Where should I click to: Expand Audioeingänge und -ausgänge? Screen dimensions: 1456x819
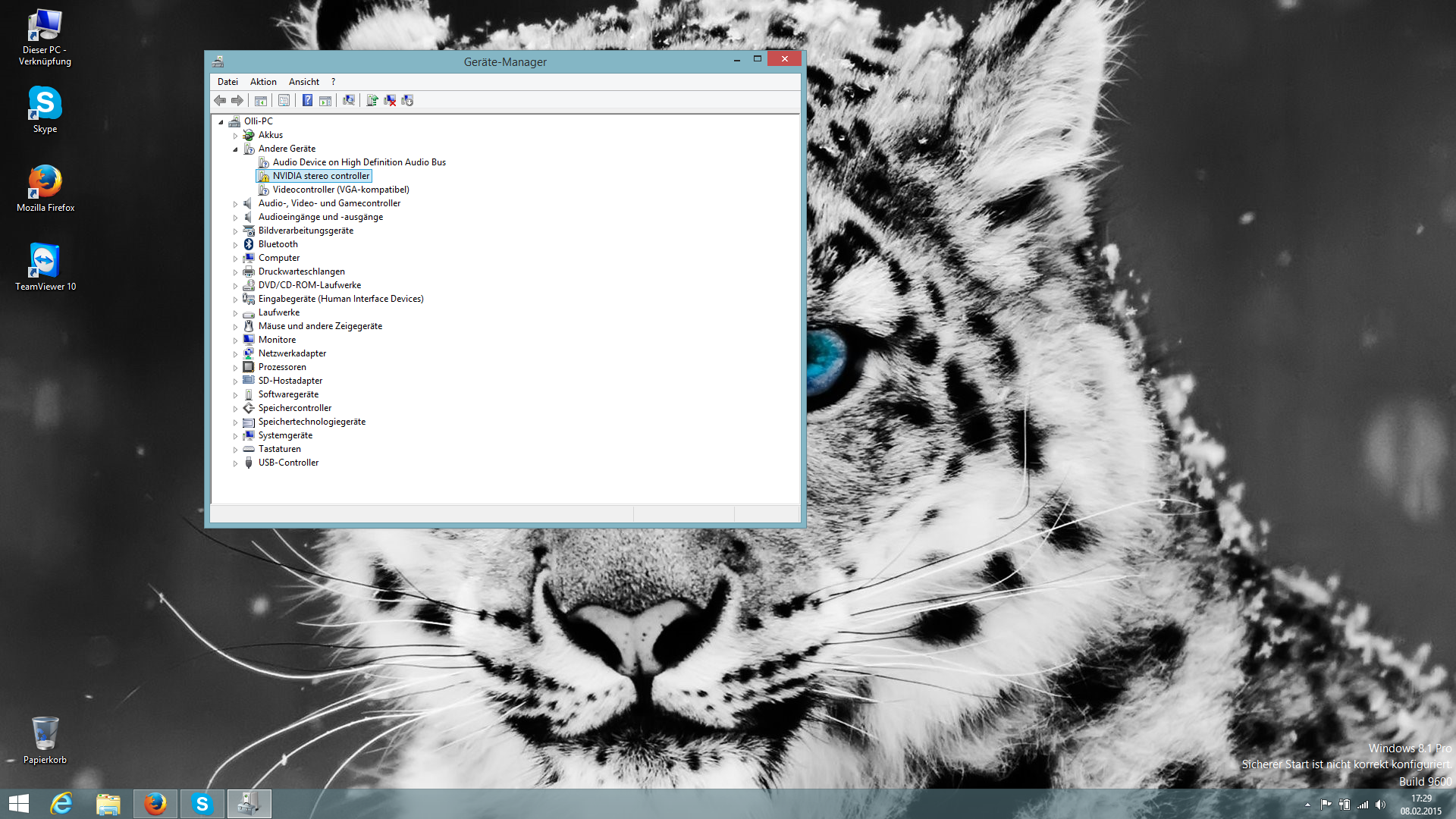[235, 218]
